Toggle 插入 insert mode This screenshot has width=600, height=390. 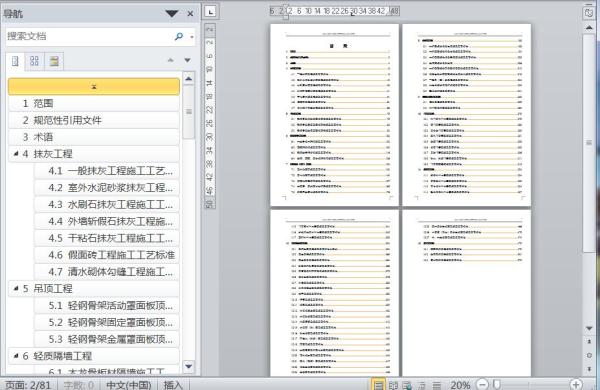pos(173,385)
